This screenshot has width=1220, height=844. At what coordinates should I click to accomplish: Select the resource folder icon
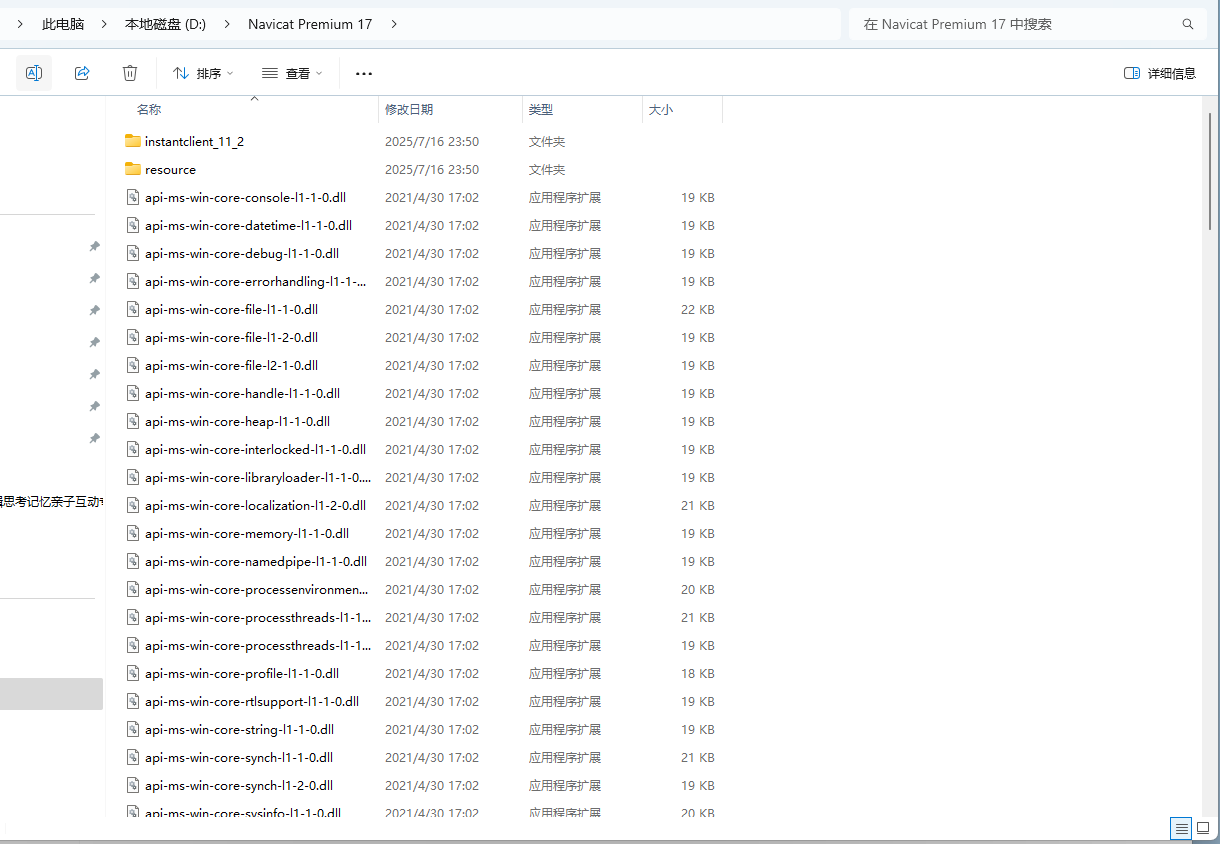133,169
